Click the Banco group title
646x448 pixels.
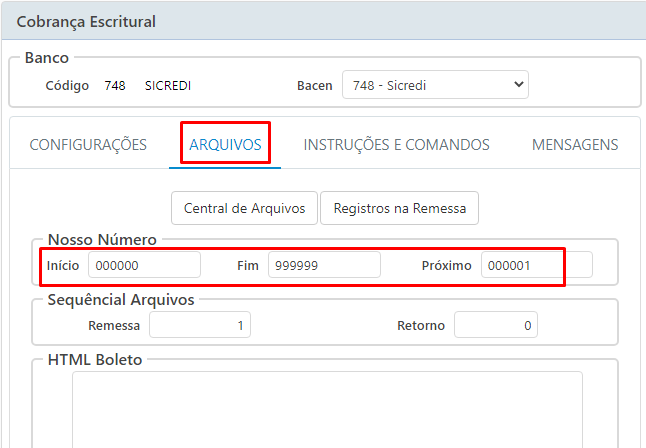(47, 58)
